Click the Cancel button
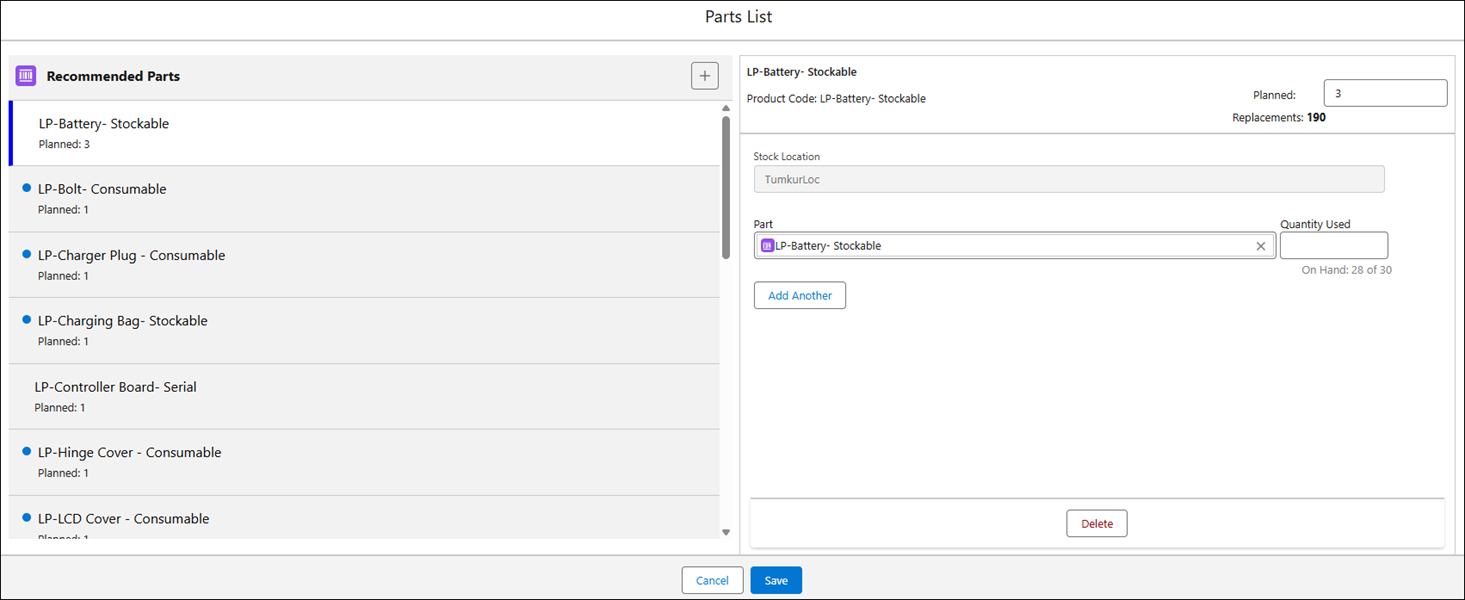The width and height of the screenshot is (1465, 600). [x=712, y=581]
